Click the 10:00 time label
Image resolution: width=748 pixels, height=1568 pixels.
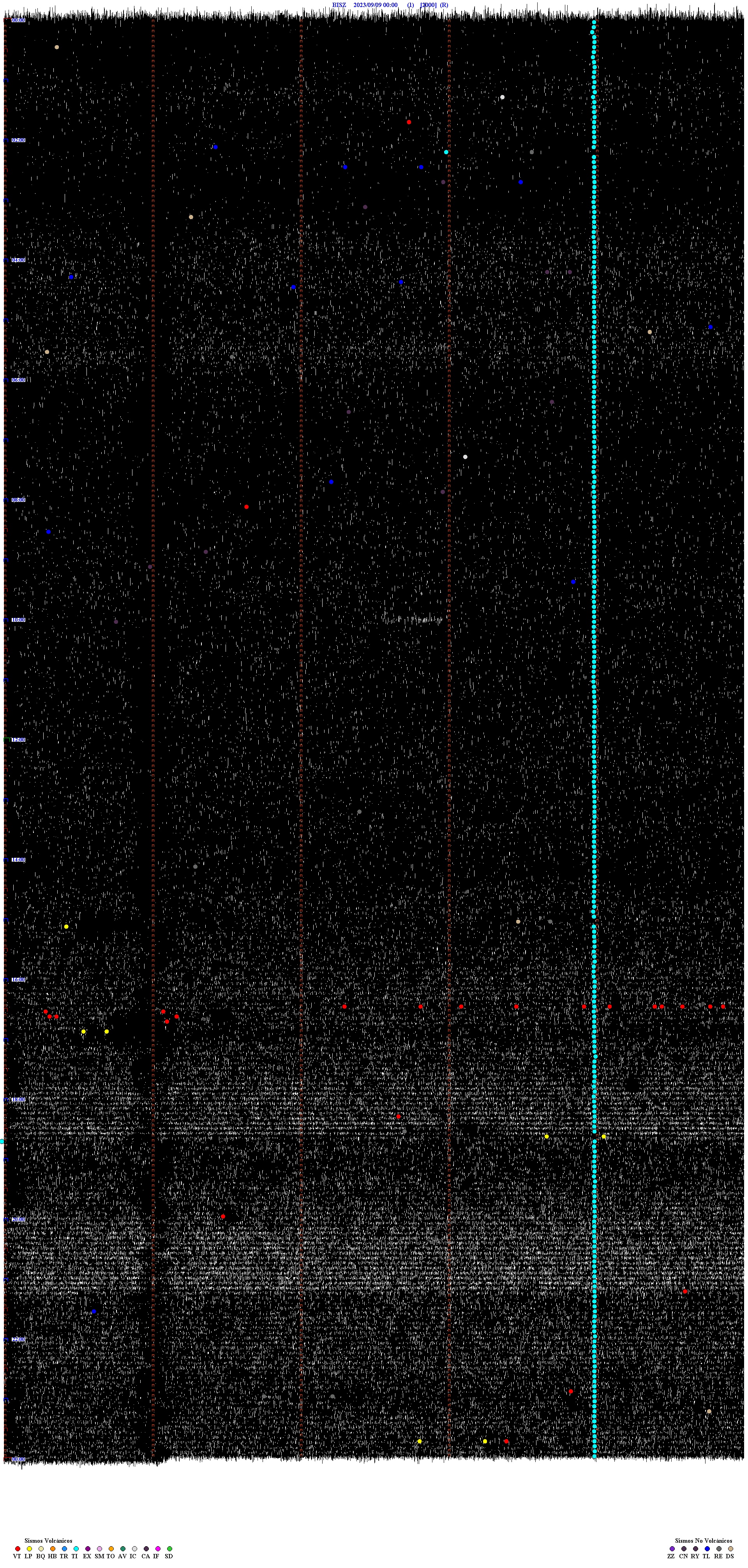click(18, 619)
